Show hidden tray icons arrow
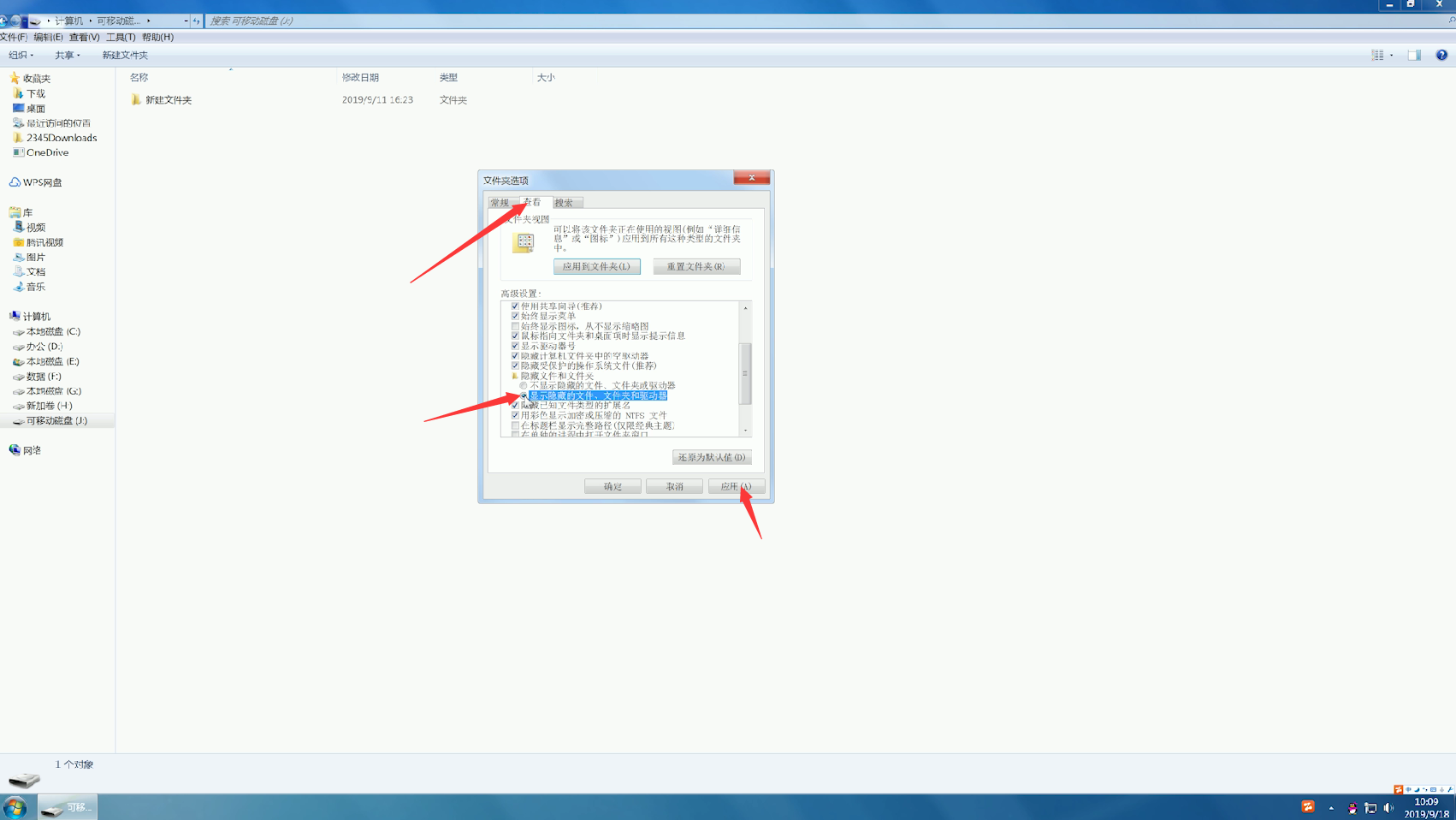 pyautogui.click(x=1331, y=808)
